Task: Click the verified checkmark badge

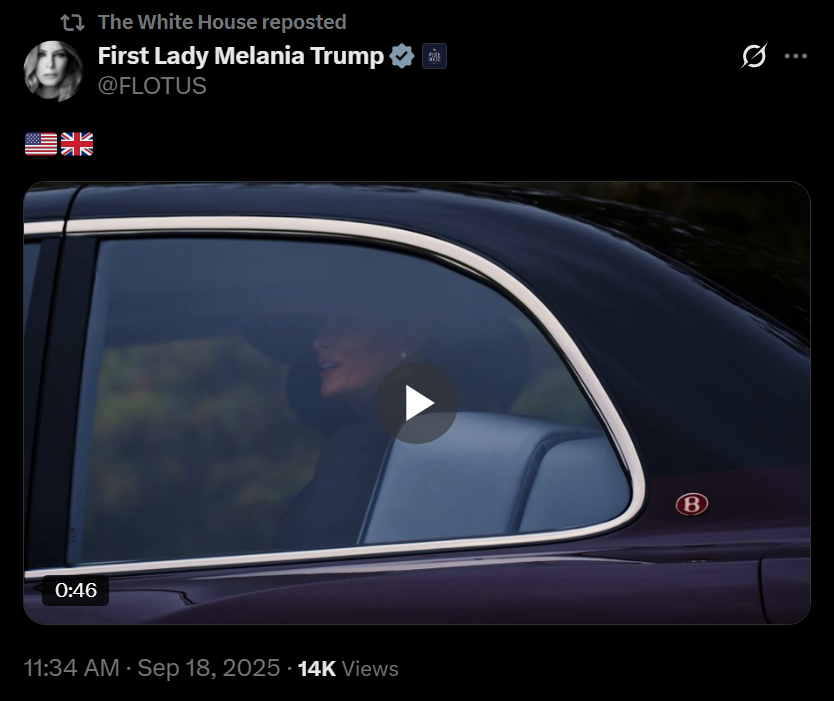Action: (x=402, y=56)
